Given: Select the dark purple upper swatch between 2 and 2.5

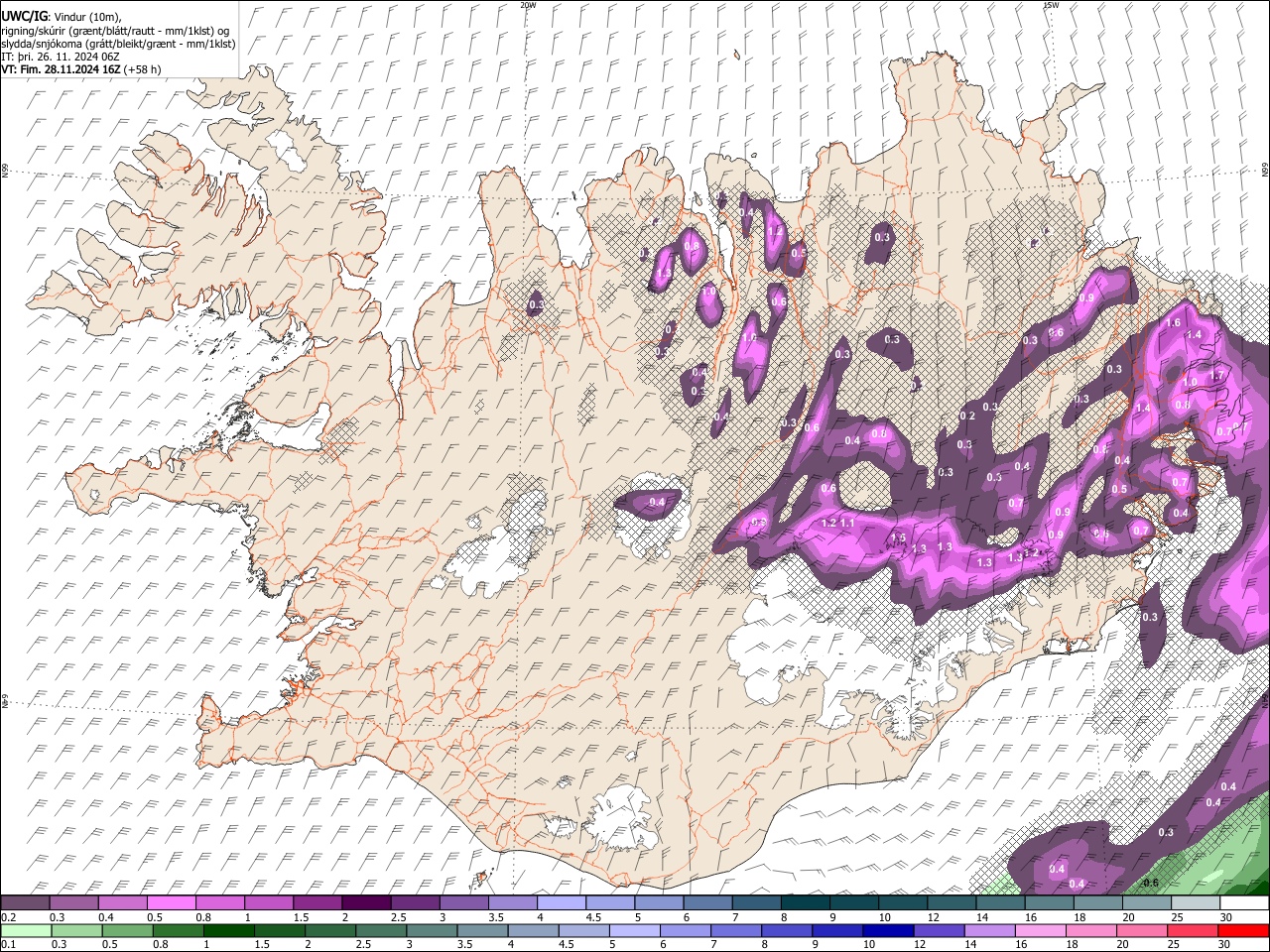Looking at the screenshot, I should tap(366, 903).
